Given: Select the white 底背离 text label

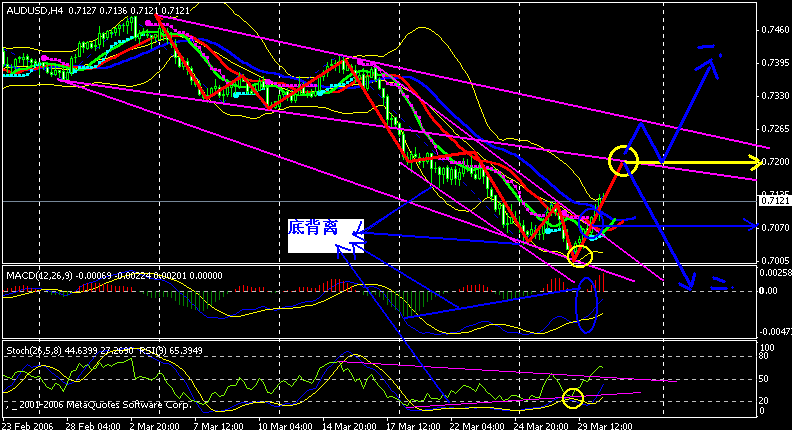Looking at the screenshot, I should click(326, 236).
